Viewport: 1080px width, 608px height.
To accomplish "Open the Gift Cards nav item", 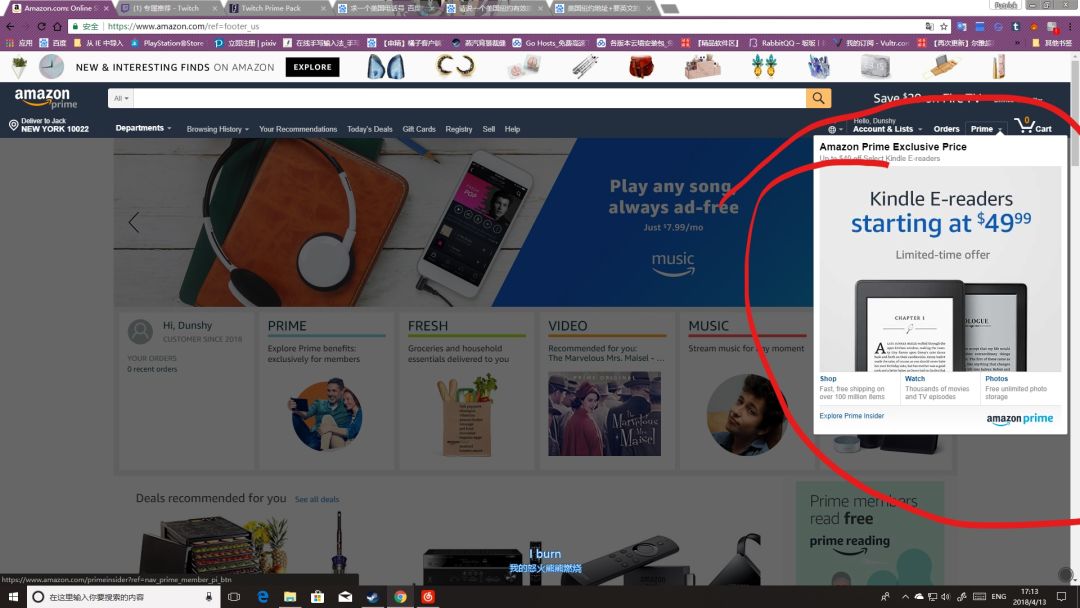I will click(419, 129).
